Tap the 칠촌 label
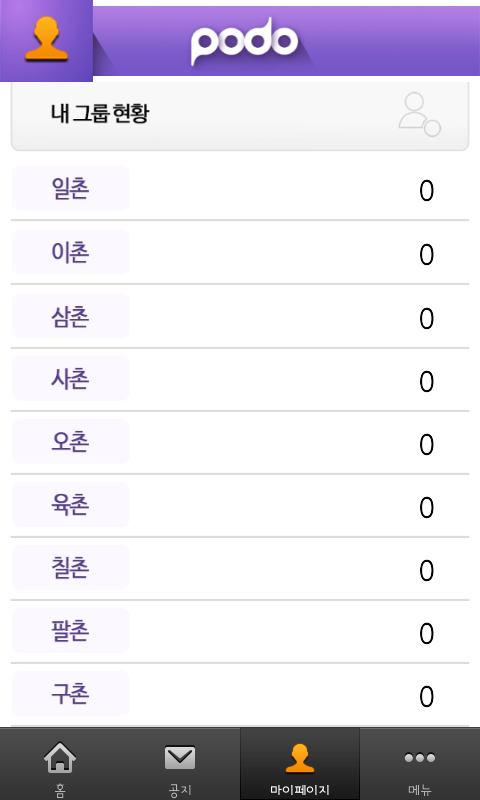This screenshot has width=480, height=800. [x=70, y=567]
